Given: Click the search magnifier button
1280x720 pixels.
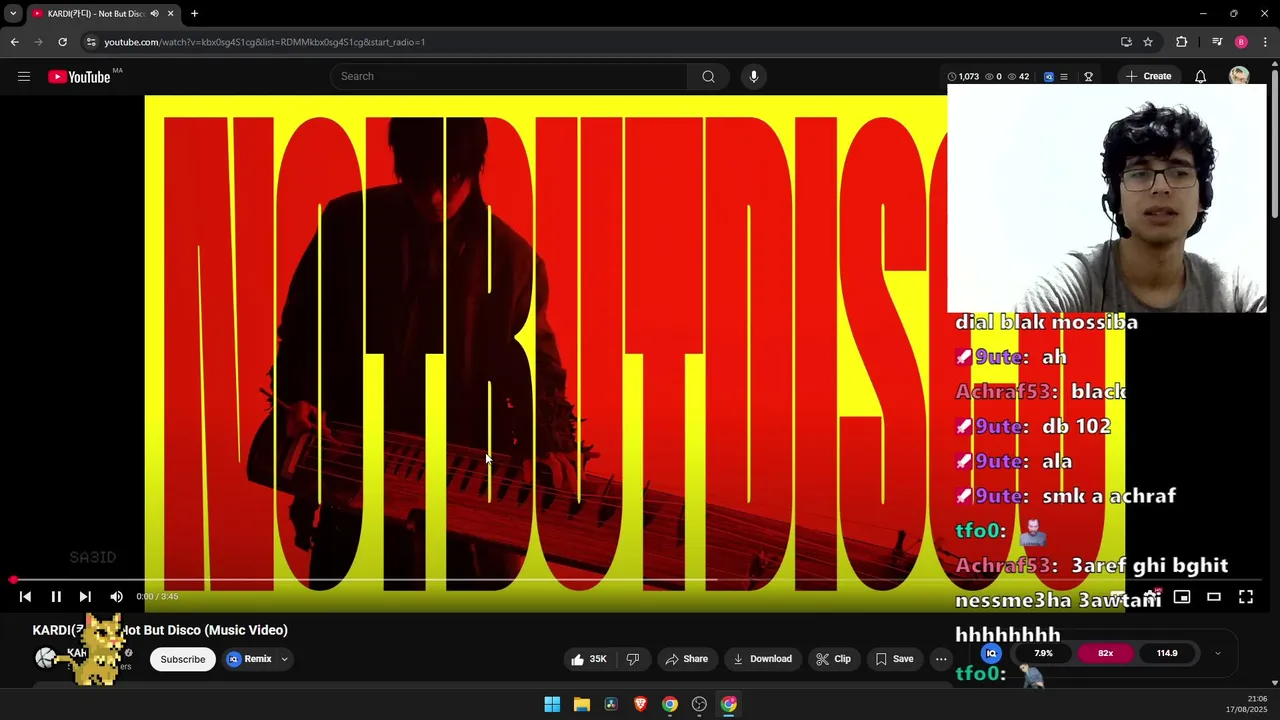Looking at the screenshot, I should [x=708, y=77].
